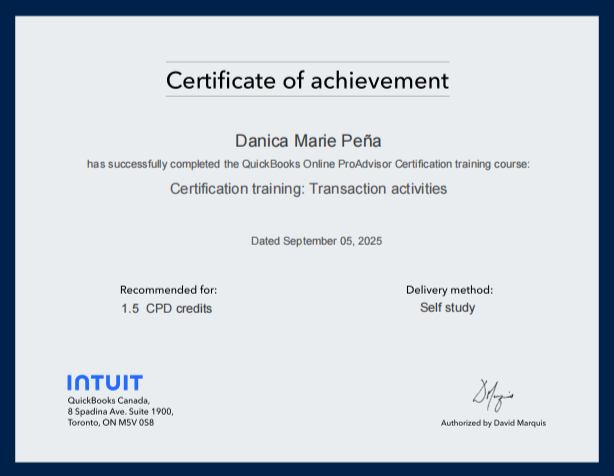
Task: Click "8 Spadina Ave. Suite 1900," line
Action: (121, 411)
